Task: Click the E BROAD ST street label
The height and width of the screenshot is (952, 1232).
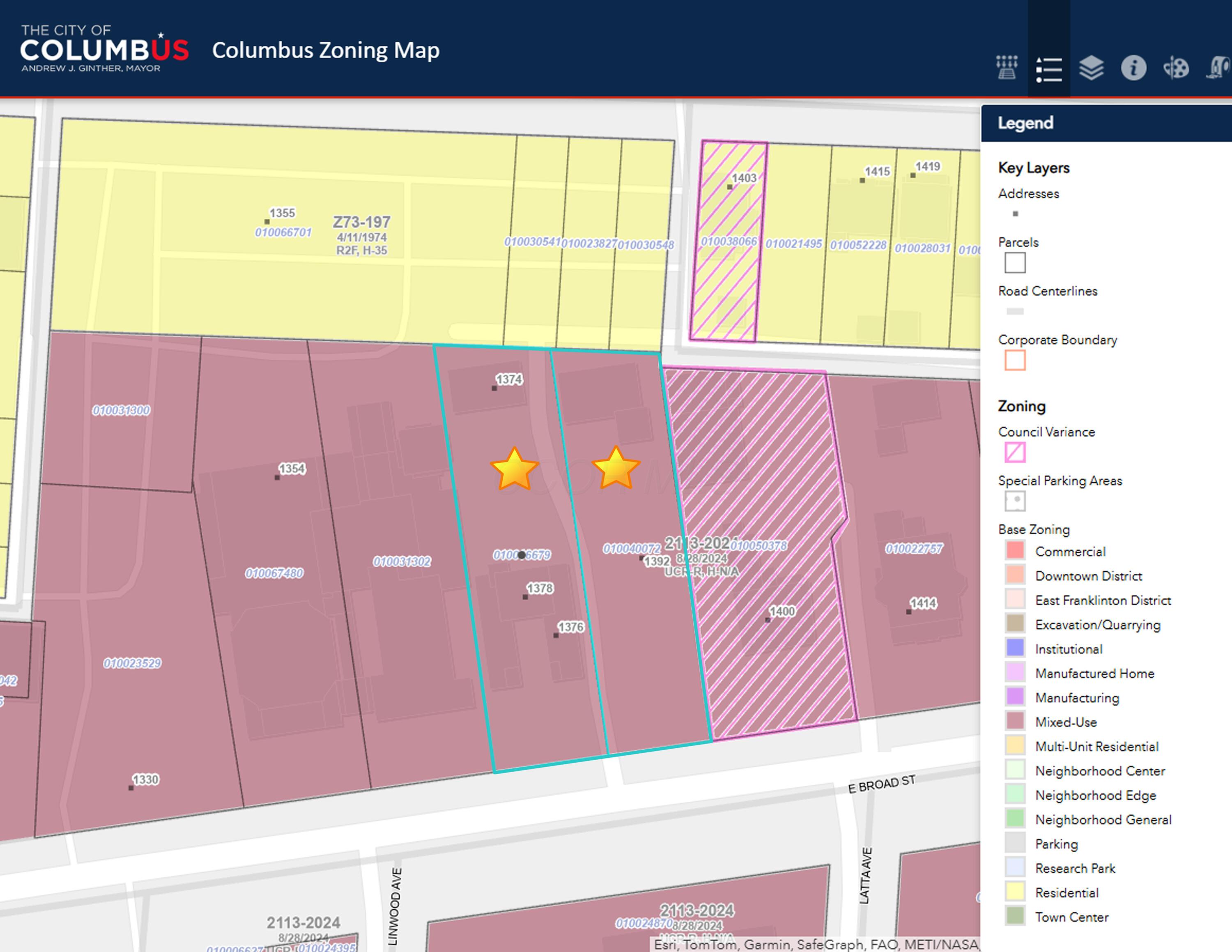Action: (882, 784)
